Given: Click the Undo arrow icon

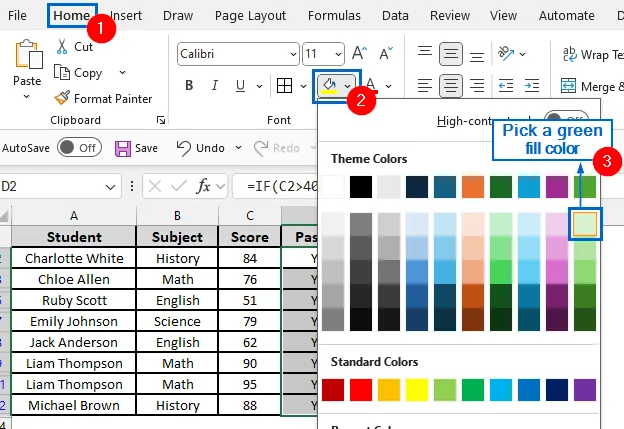Looking at the screenshot, I should (184, 148).
